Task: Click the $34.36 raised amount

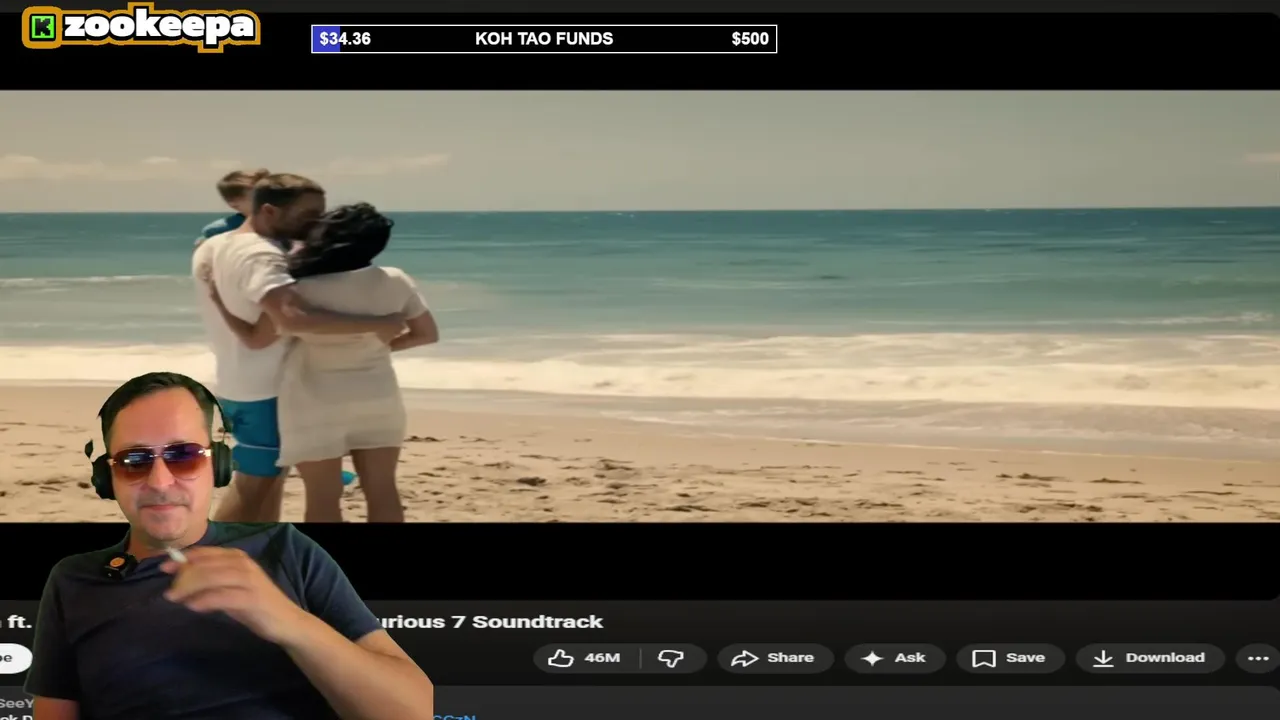Action: 345,39
